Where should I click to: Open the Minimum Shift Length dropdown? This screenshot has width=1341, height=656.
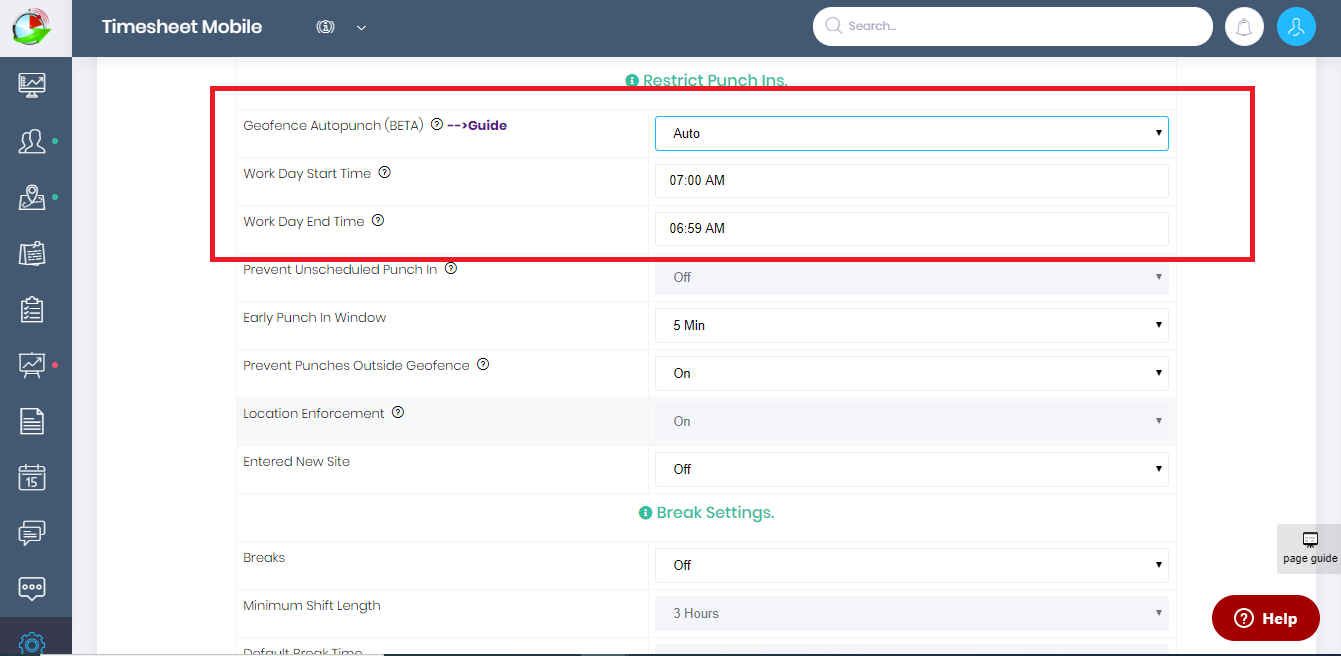pyautogui.click(x=911, y=613)
